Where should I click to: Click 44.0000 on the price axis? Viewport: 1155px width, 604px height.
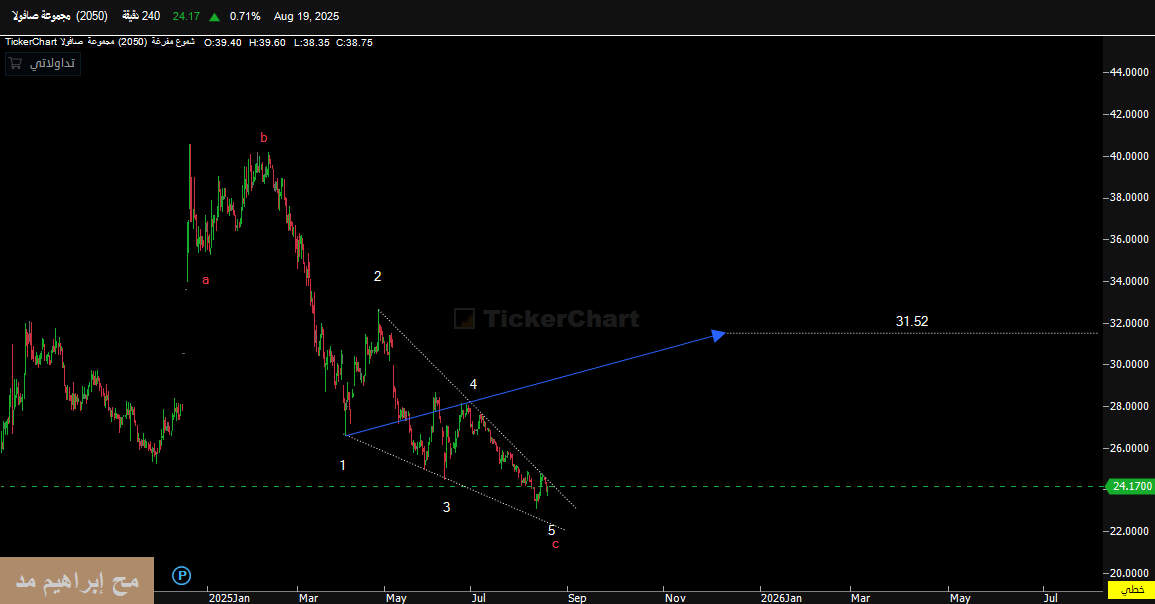point(1129,72)
